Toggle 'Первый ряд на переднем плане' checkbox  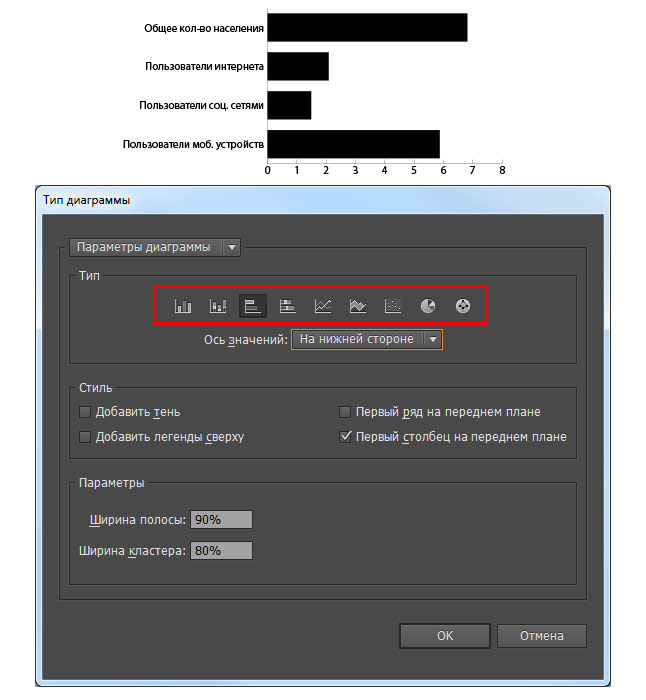(x=345, y=412)
